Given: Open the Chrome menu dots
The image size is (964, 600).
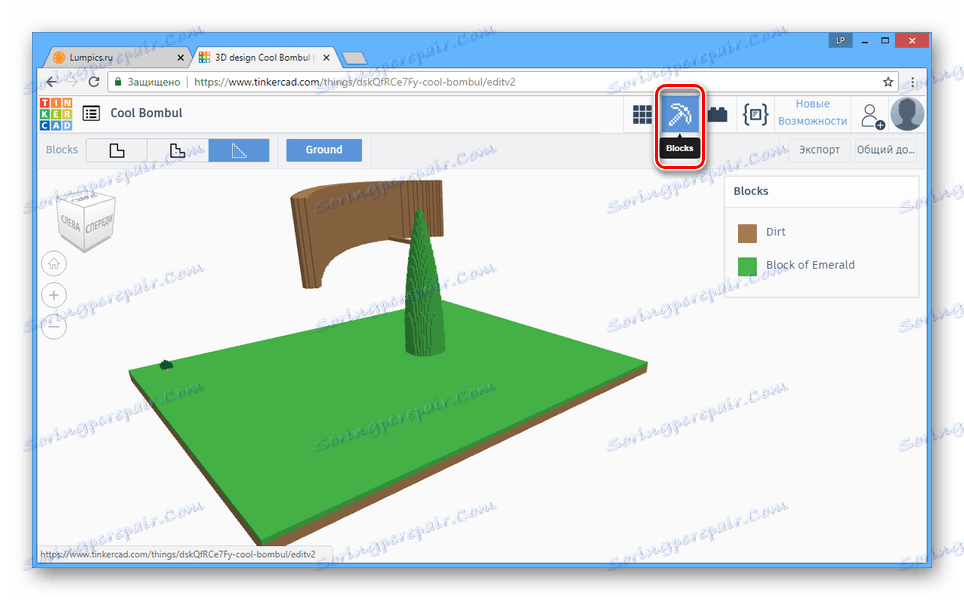Looking at the screenshot, I should point(913,82).
